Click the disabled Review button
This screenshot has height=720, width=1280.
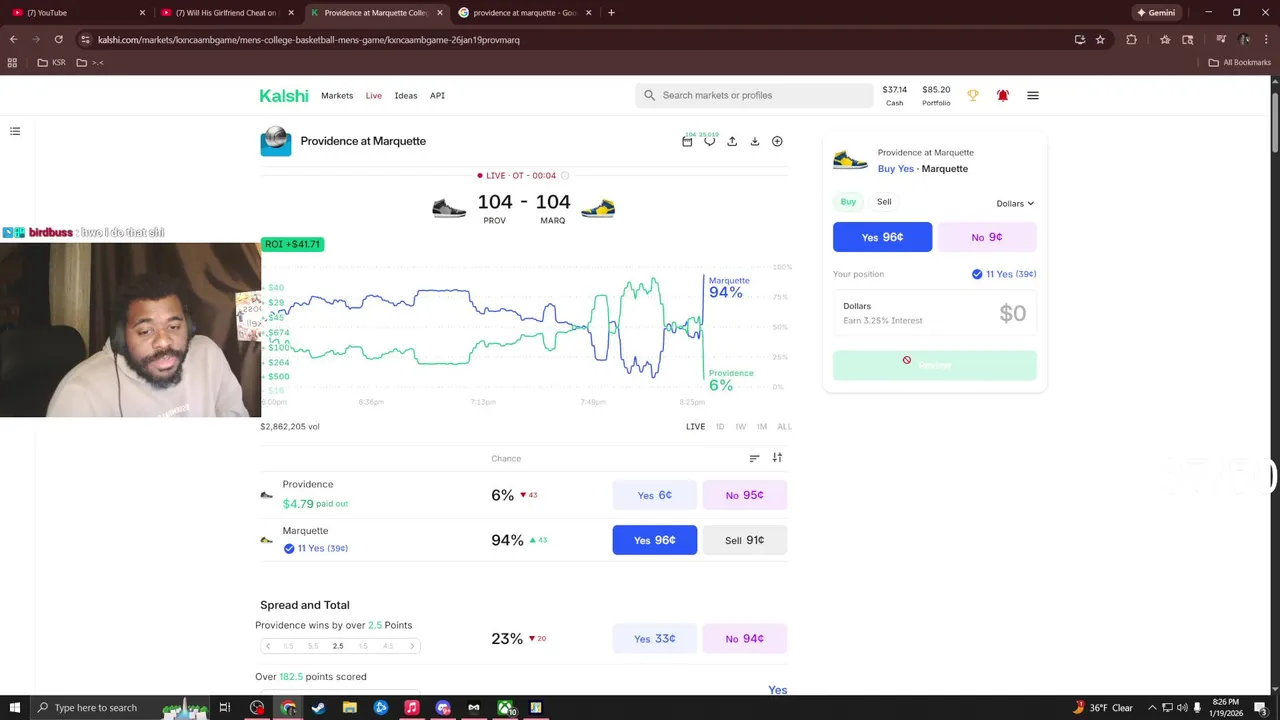click(x=935, y=365)
